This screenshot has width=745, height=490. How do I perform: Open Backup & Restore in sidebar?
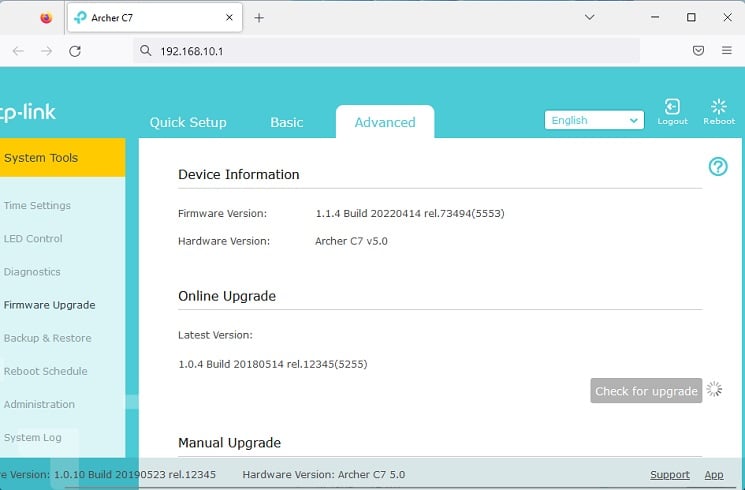click(48, 338)
